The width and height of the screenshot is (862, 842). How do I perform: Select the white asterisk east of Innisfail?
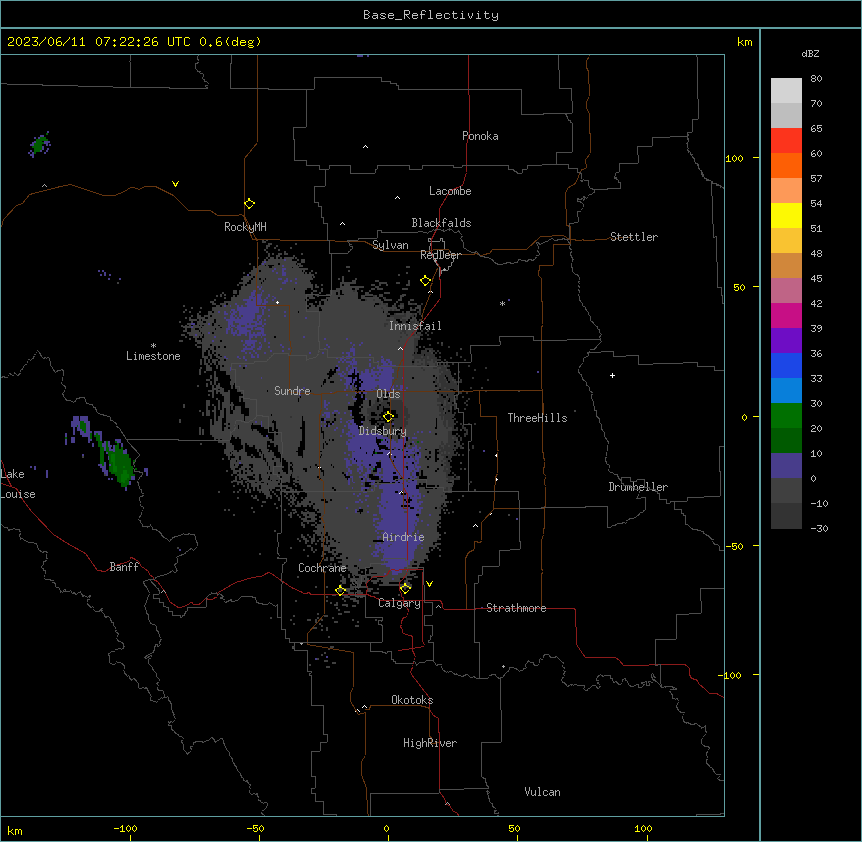coord(502,303)
